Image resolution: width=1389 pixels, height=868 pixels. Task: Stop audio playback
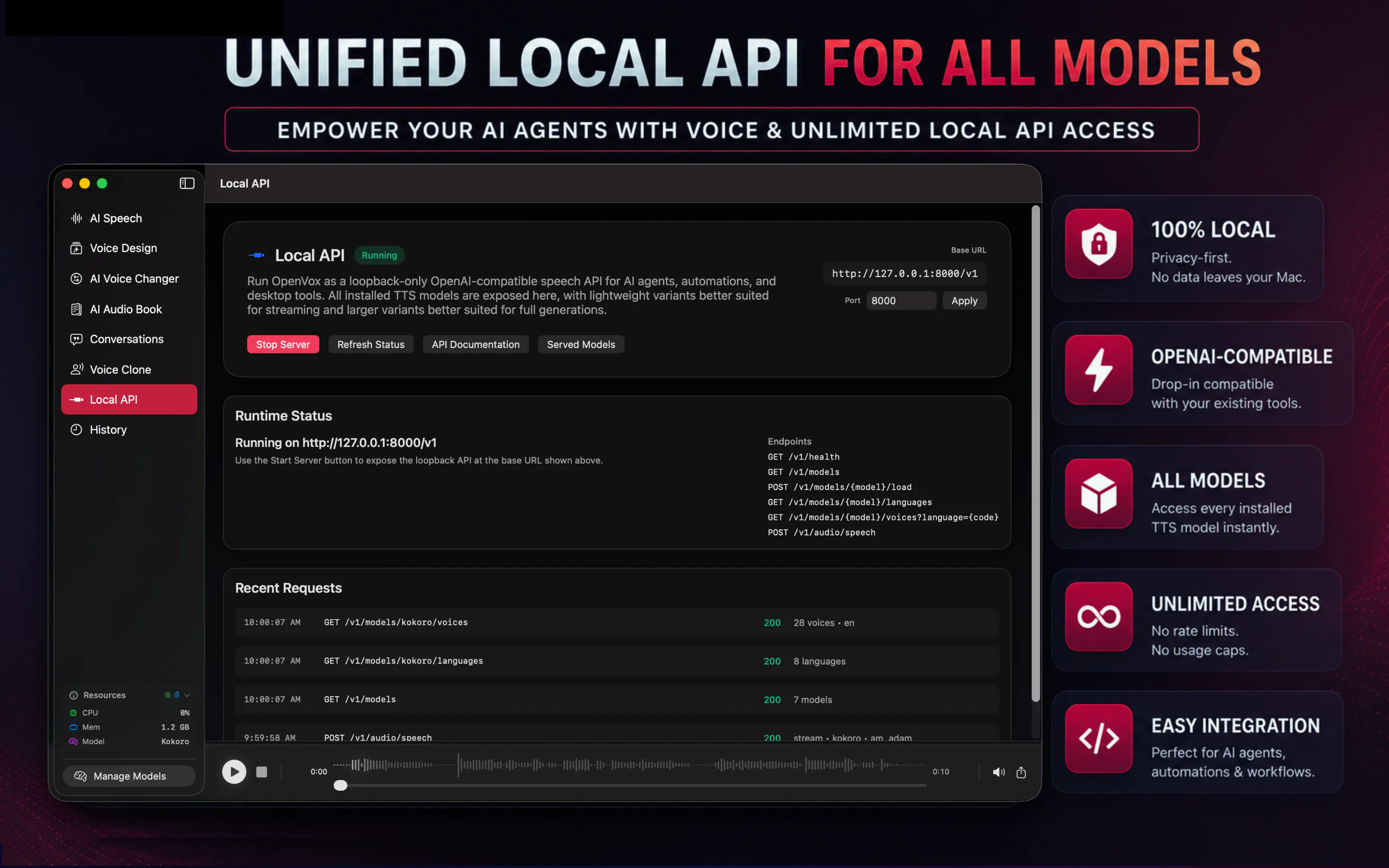point(262,772)
